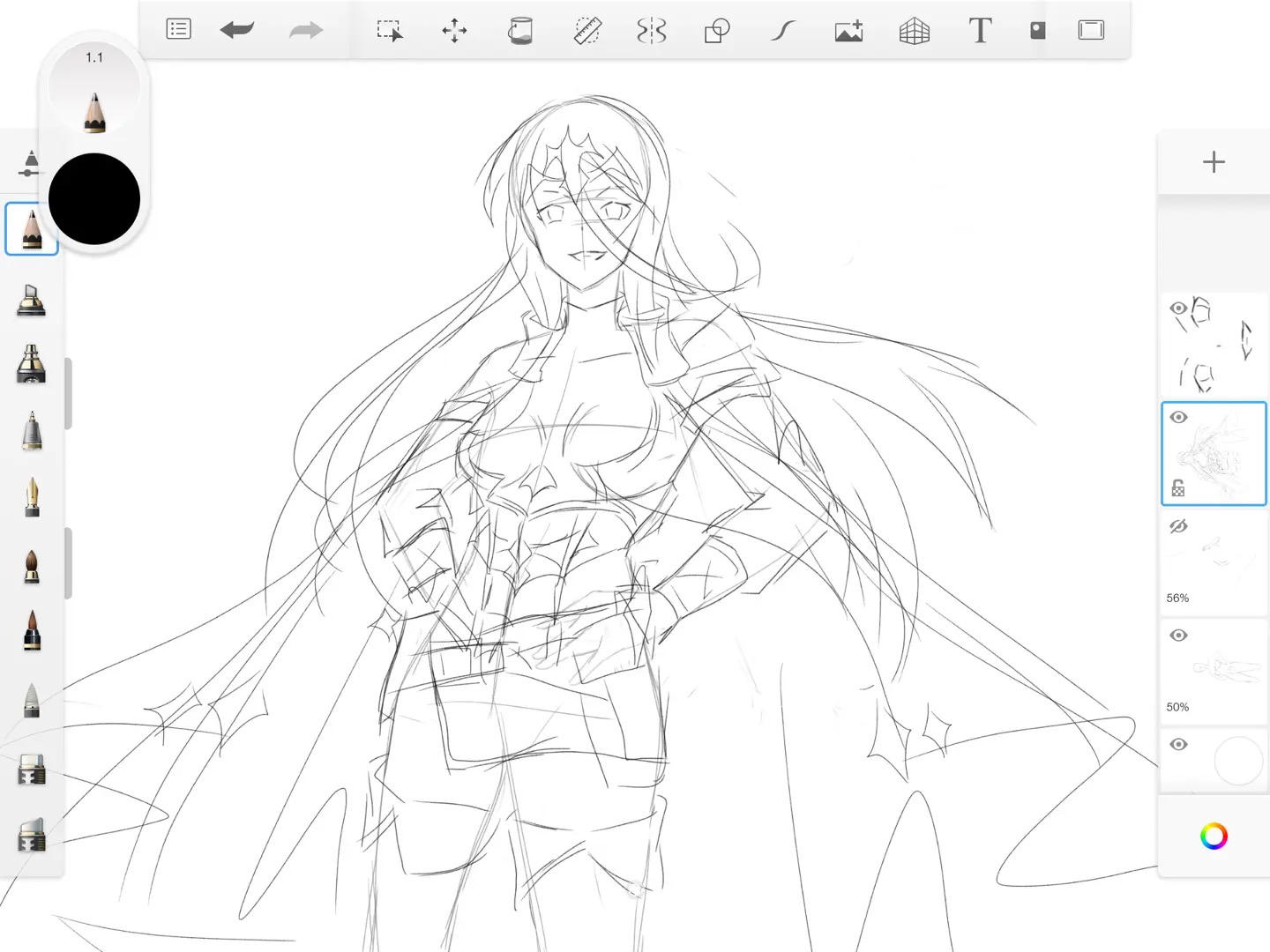The height and width of the screenshot is (952, 1270).
Task: Activate the Transform move tool
Action: [454, 31]
